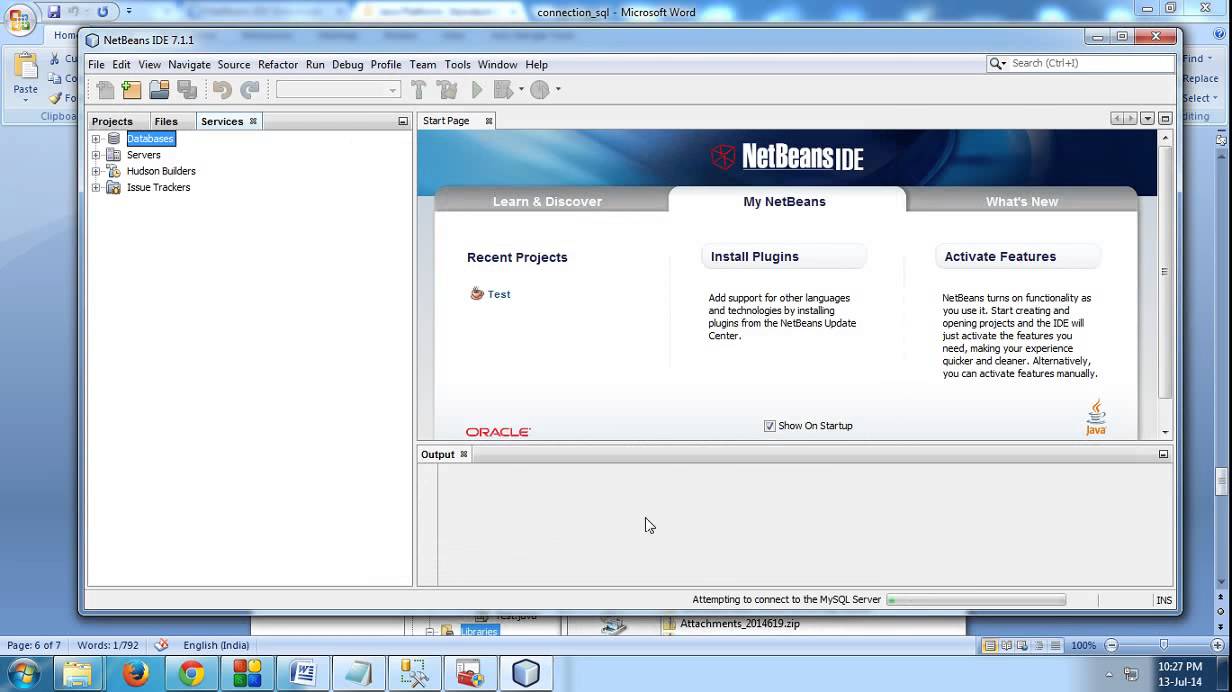
Task: Click the Clean and Build icon
Action: [447, 90]
